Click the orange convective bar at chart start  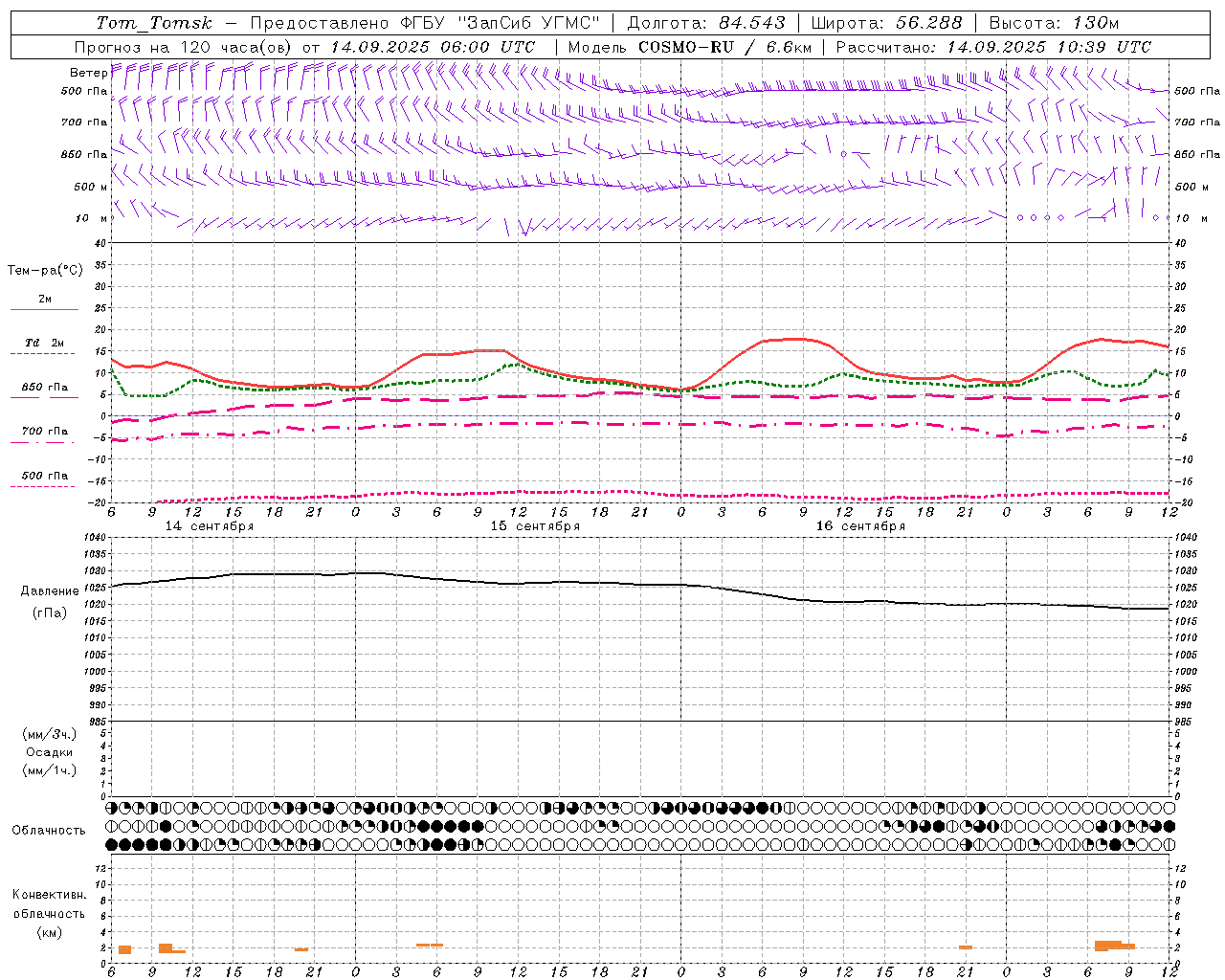(124, 949)
